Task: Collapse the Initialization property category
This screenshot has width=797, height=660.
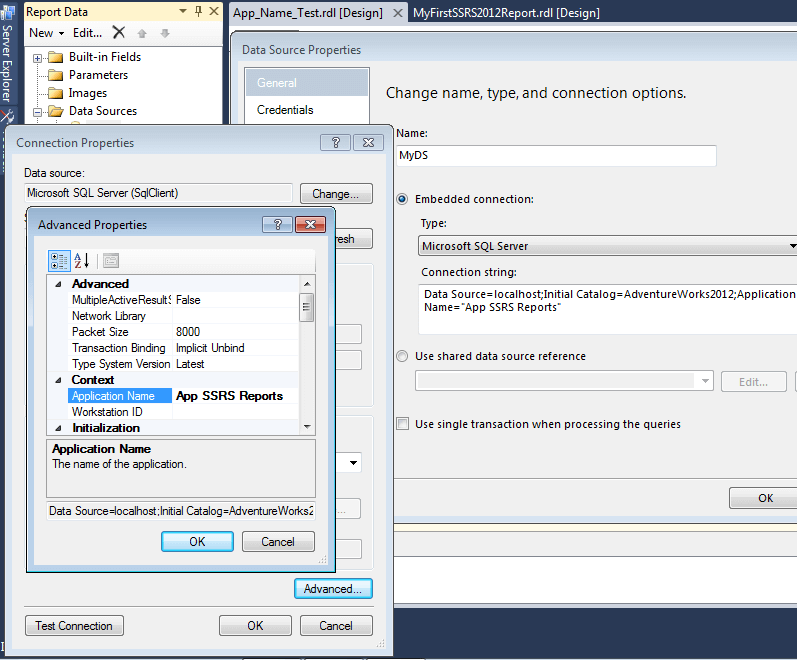Action: (58, 428)
